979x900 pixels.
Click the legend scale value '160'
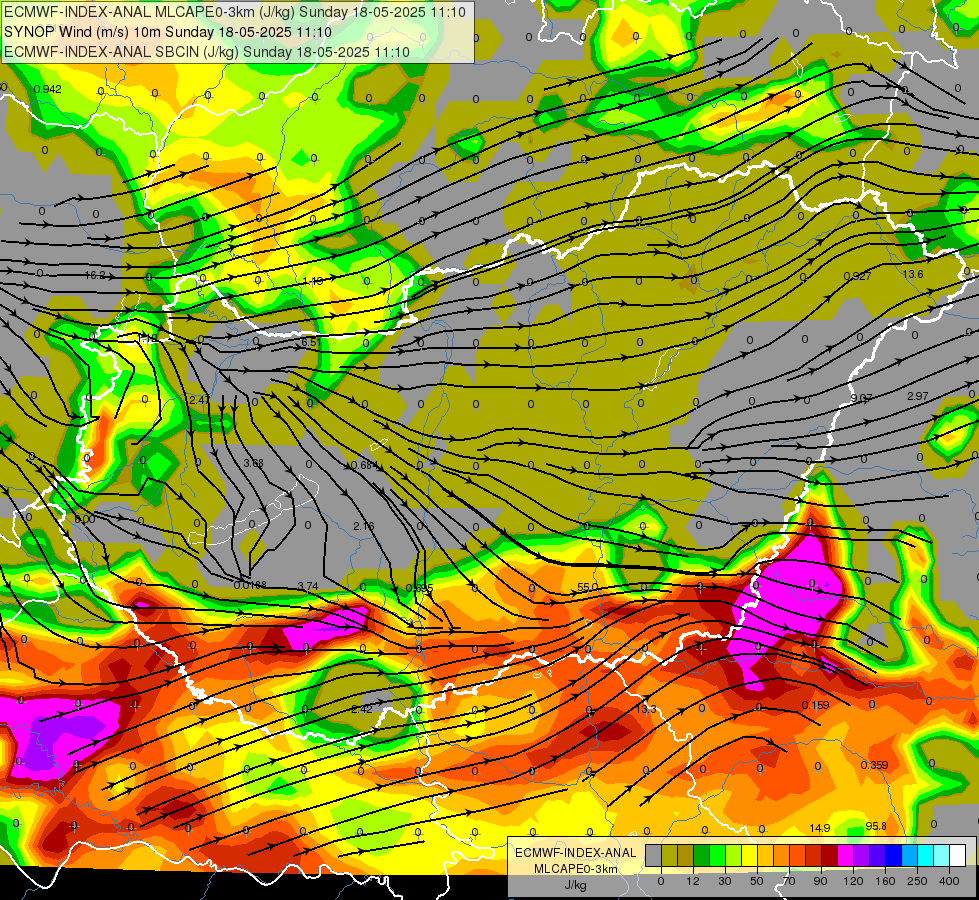(x=885, y=881)
